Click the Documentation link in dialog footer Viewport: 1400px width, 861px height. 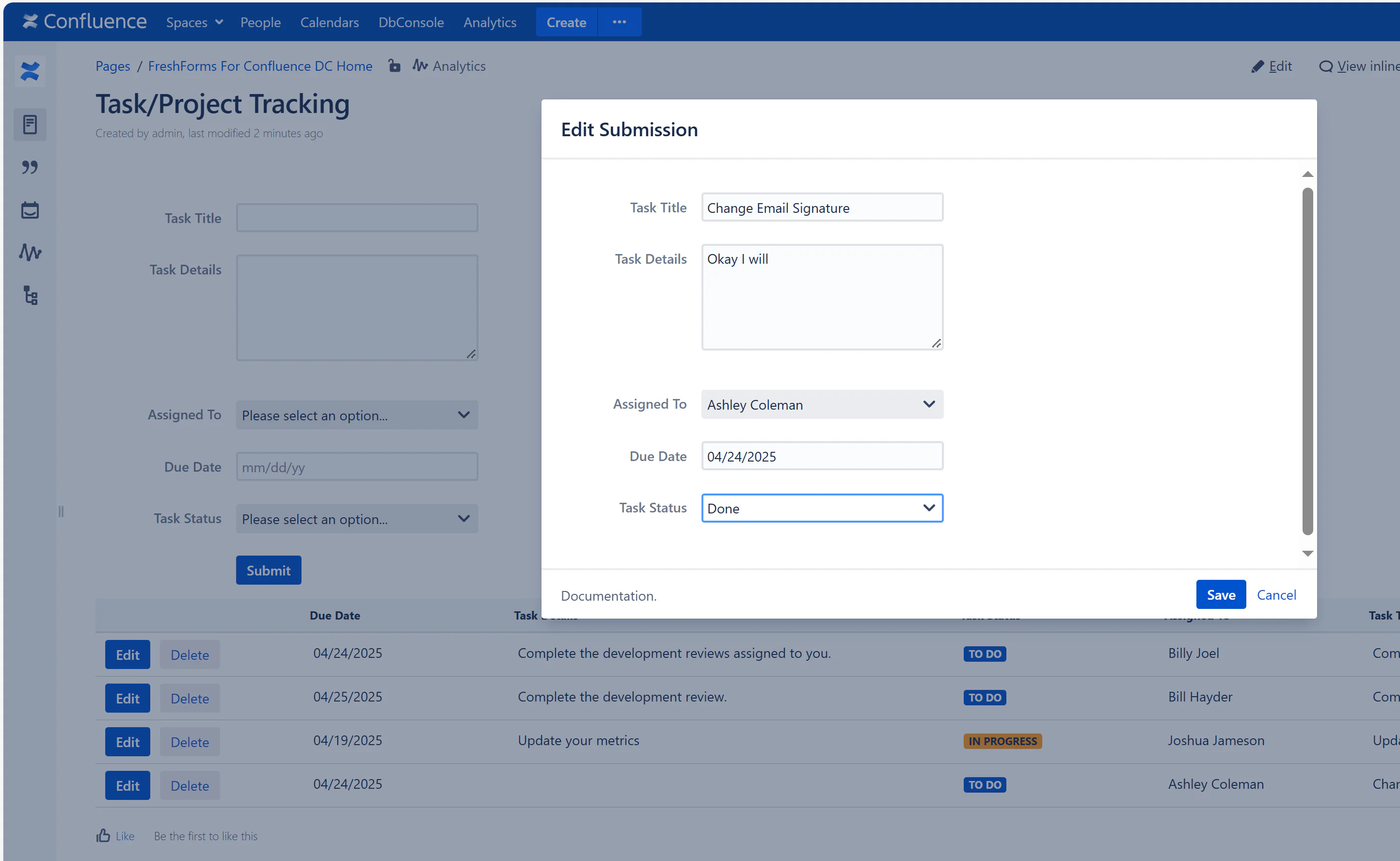tap(608, 596)
